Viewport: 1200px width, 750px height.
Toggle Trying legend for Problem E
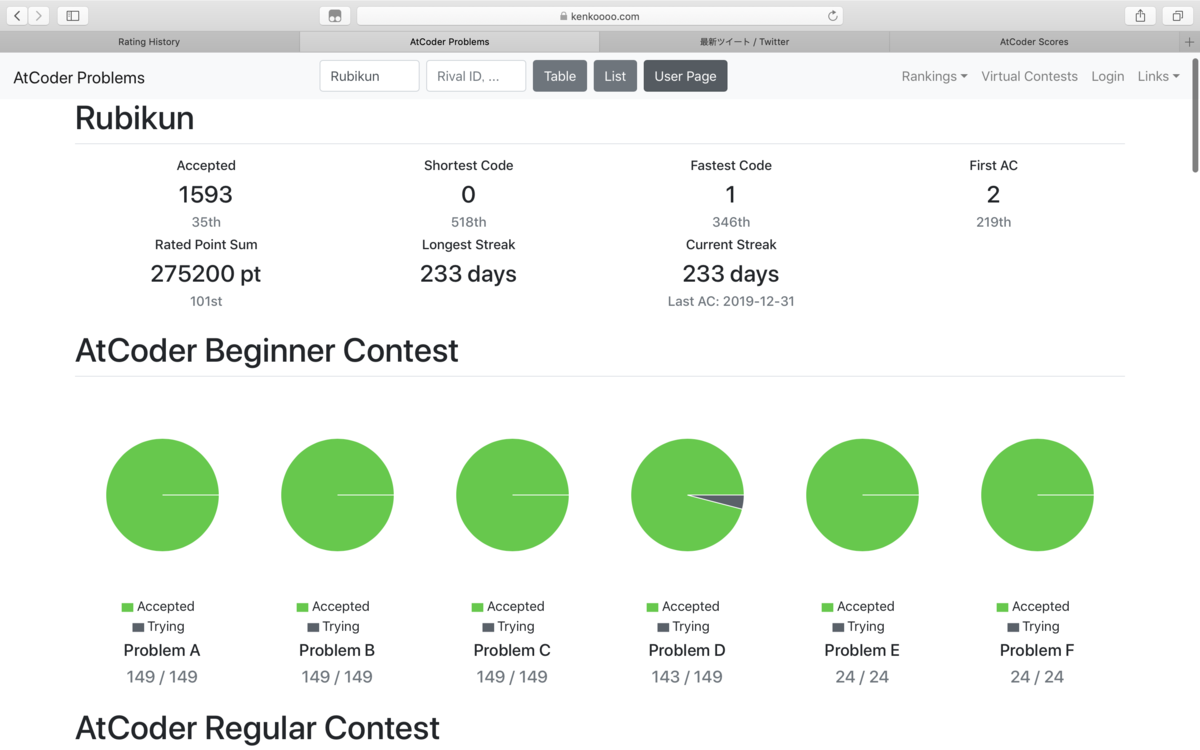click(858, 626)
